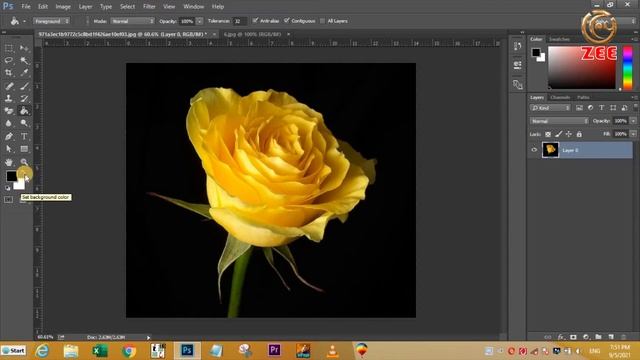
Task: Open the File menu
Action: pyautogui.click(x=26, y=7)
